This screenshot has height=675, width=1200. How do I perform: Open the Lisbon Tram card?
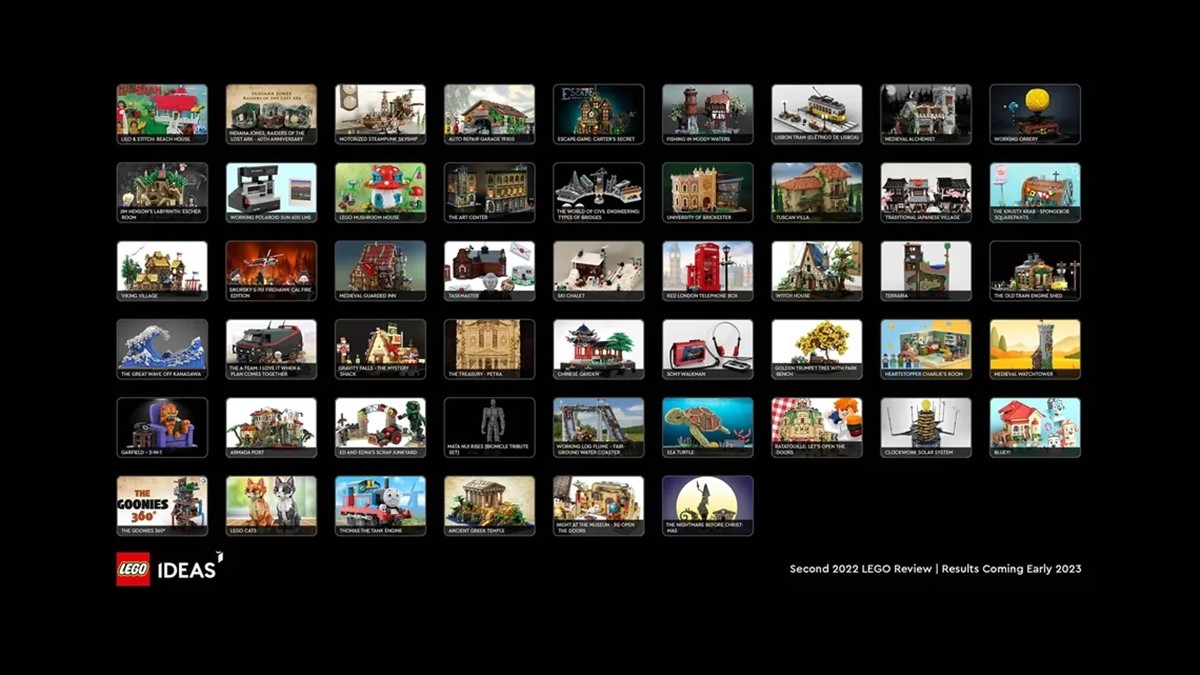point(817,114)
